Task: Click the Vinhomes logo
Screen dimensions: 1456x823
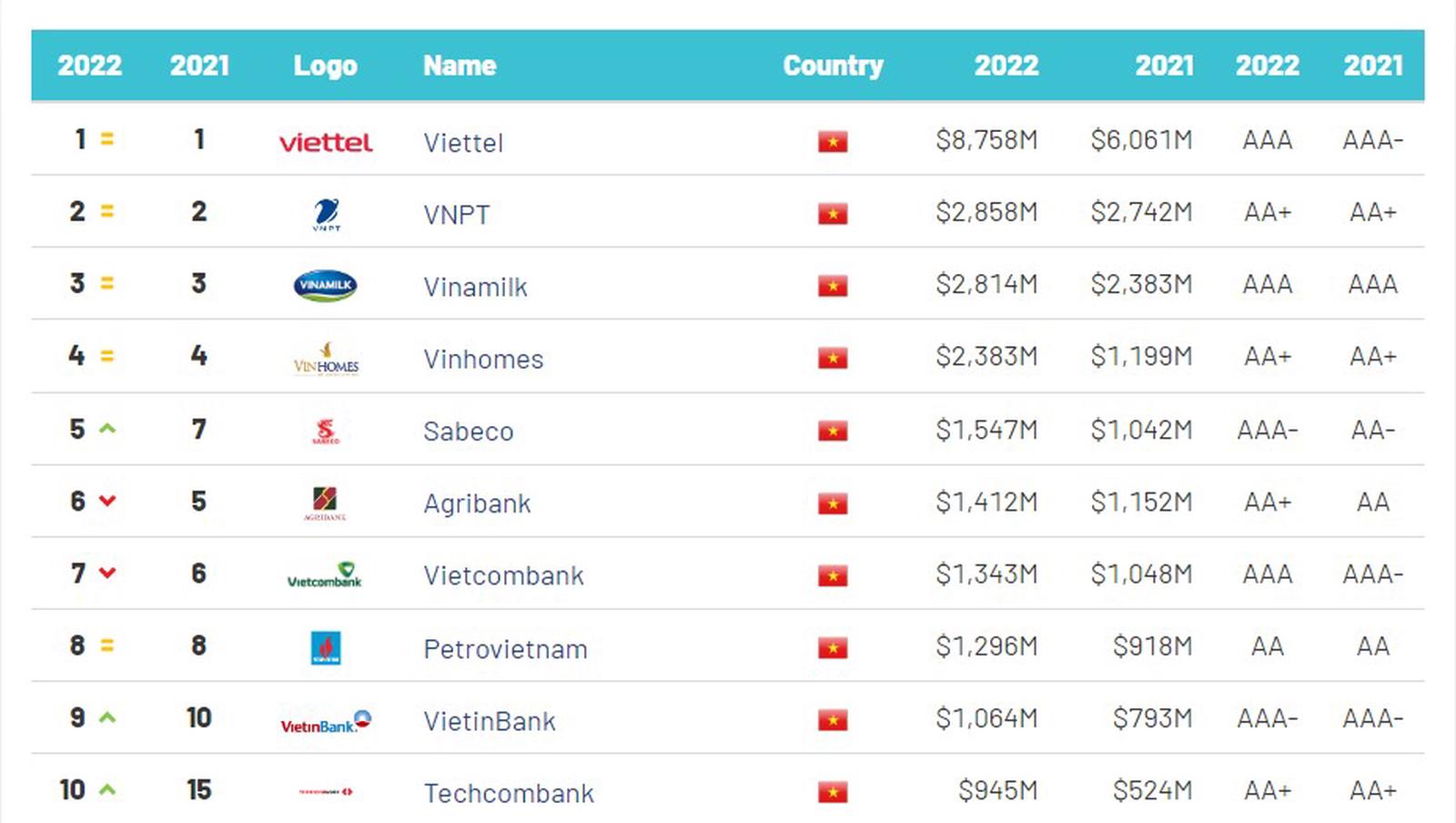Action: pyautogui.click(x=326, y=360)
